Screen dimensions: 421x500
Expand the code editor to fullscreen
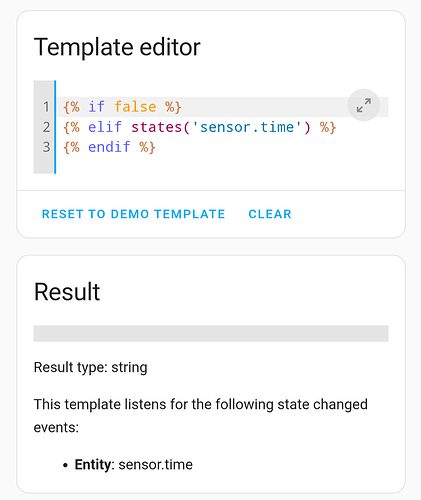(x=364, y=105)
